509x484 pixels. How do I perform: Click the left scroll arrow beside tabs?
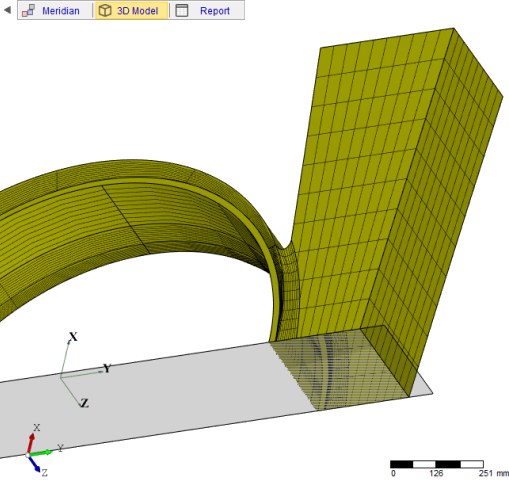(7, 10)
